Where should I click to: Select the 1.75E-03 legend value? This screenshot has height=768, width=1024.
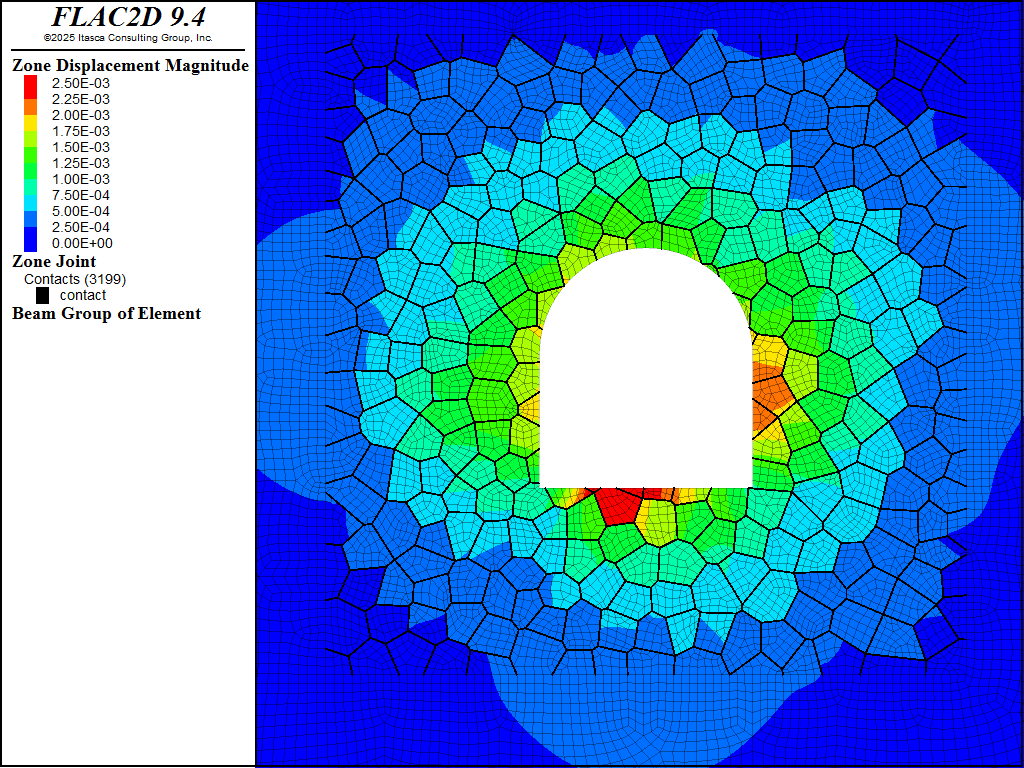pyautogui.click(x=81, y=131)
